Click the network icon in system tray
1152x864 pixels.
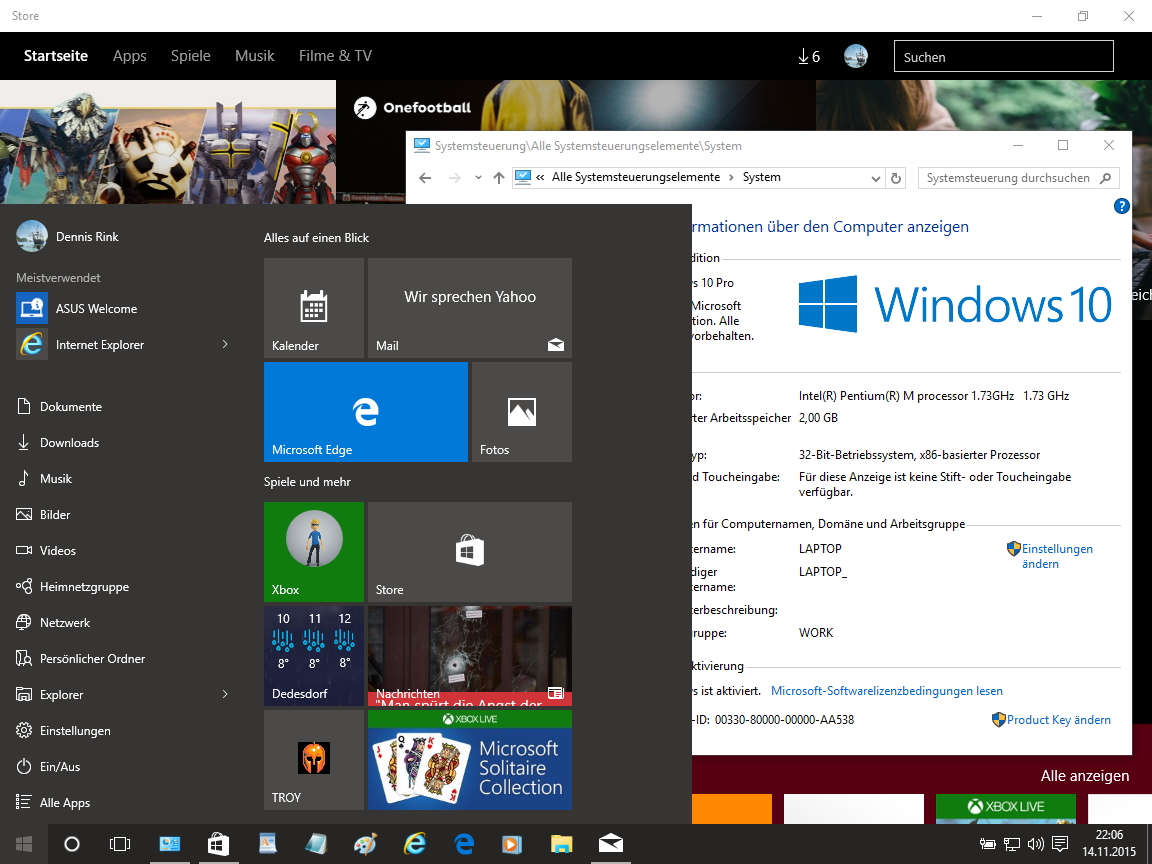point(1012,844)
